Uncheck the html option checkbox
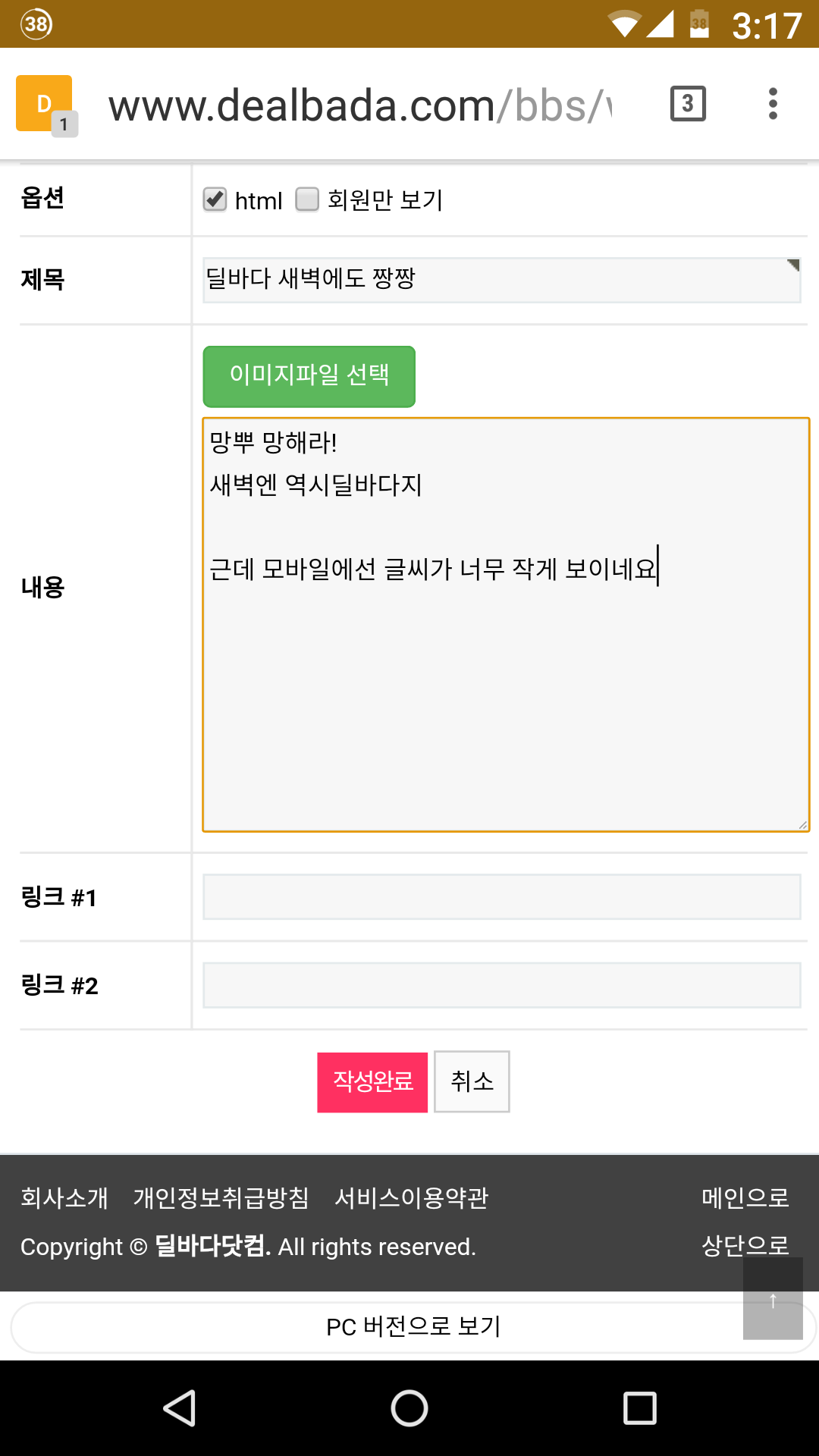 pos(215,199)
